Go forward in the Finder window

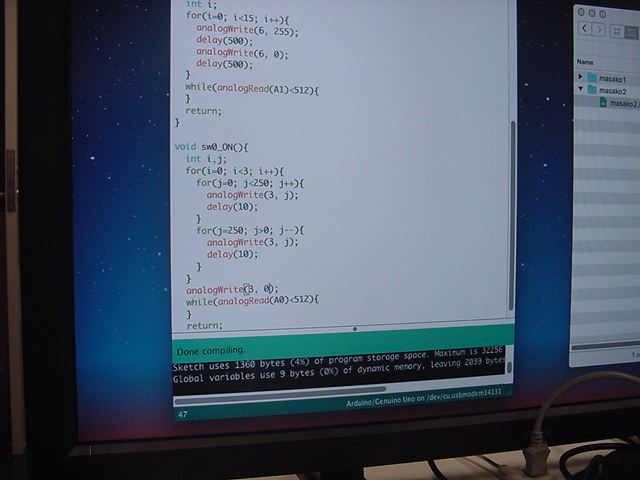(599, 30)
